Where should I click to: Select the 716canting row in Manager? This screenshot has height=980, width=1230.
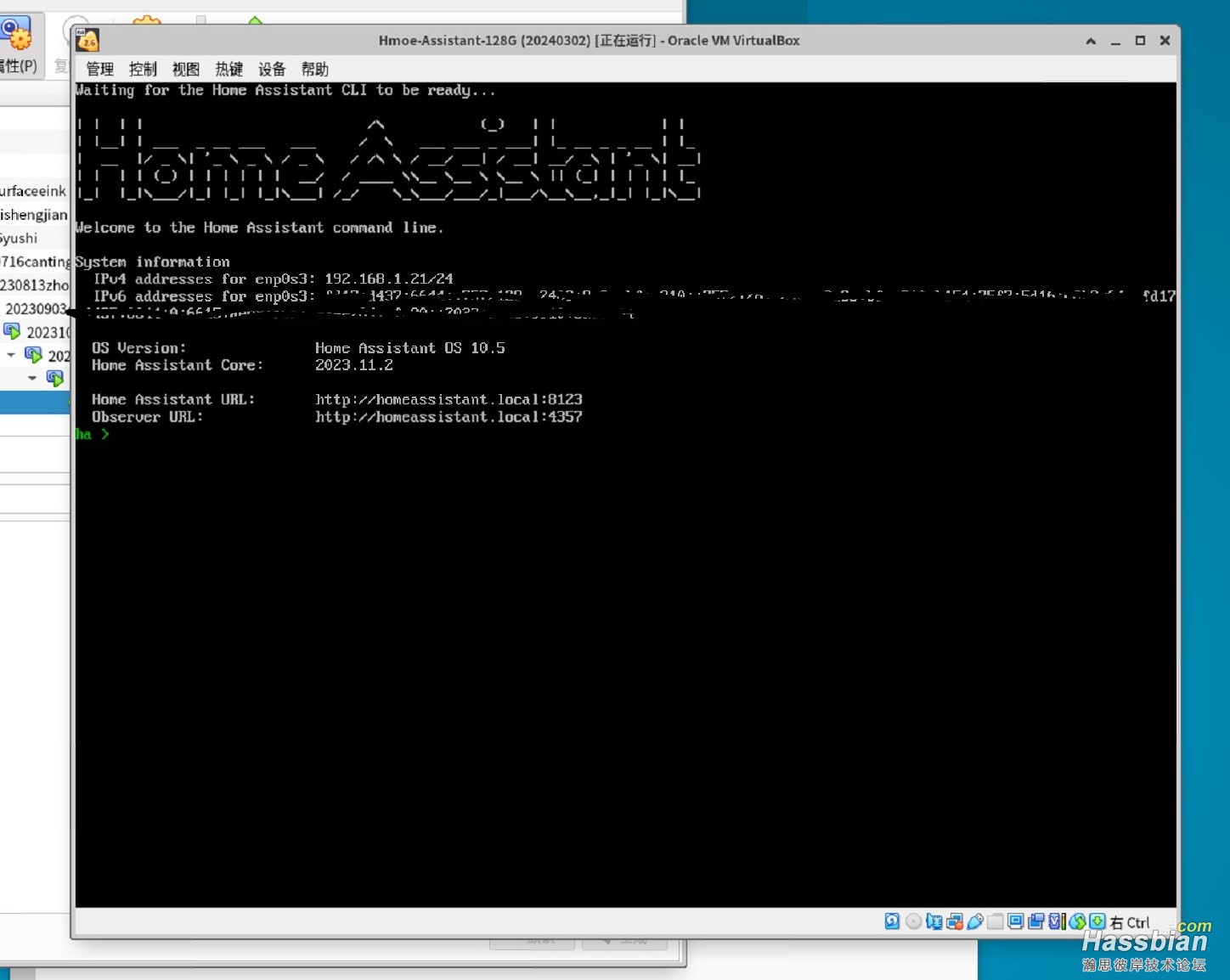tap(35, 262)
